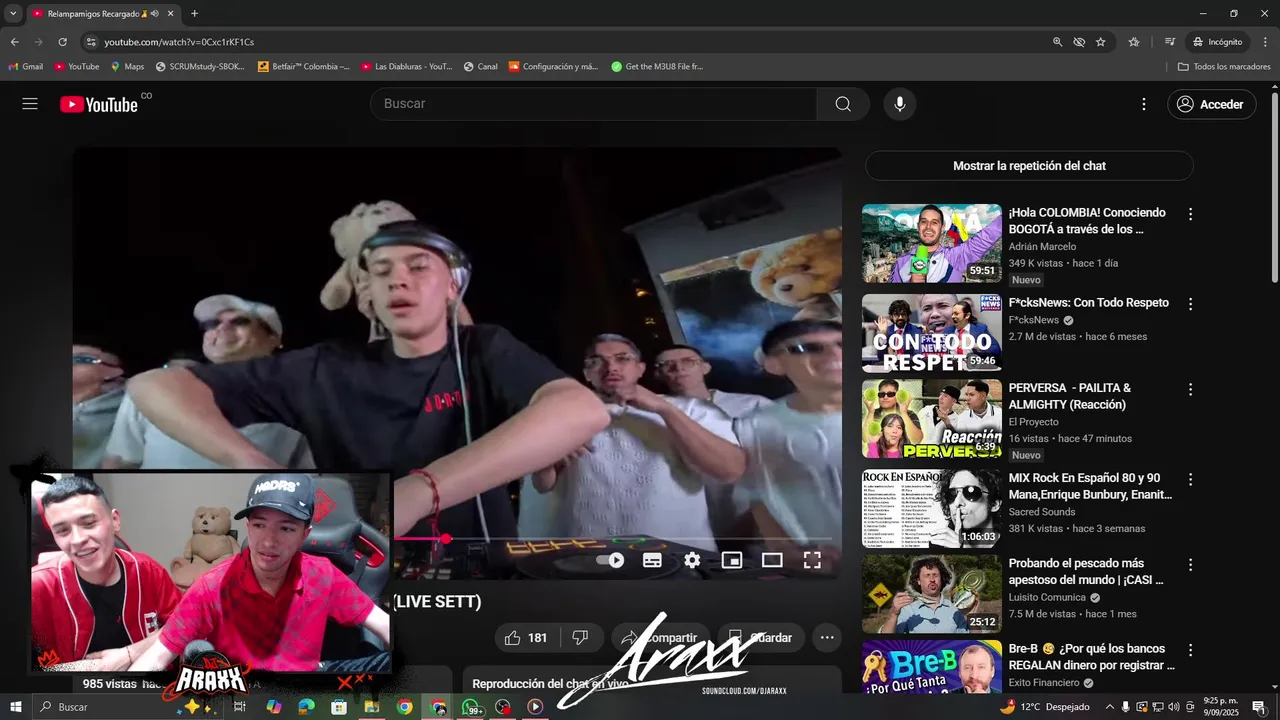The height and width of the screenshot is (720, 1280).
Task: Open the Maps bookmark
Action: tap(127, 67)
